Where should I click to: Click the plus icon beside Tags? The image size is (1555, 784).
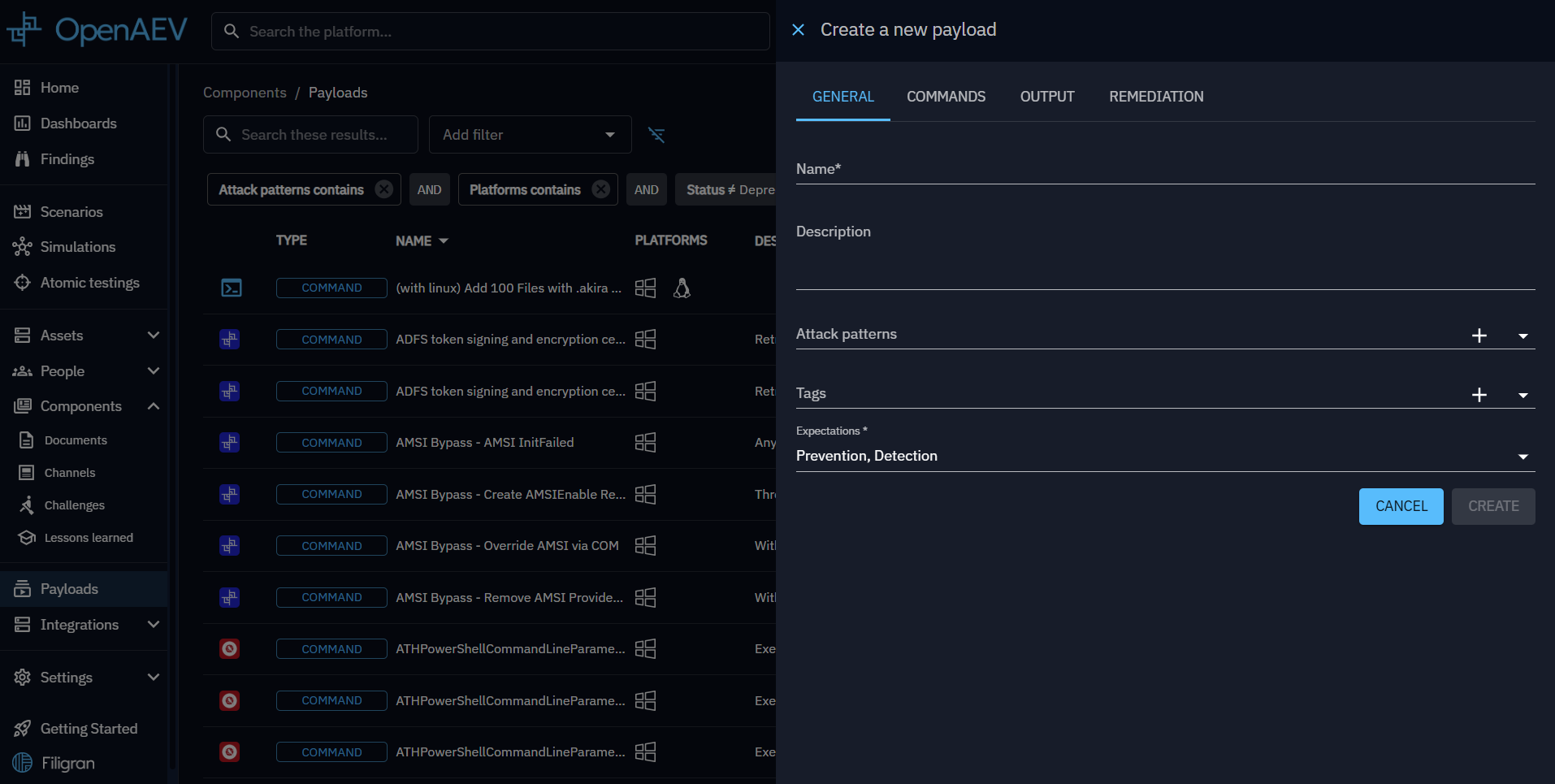(1479, 395)
